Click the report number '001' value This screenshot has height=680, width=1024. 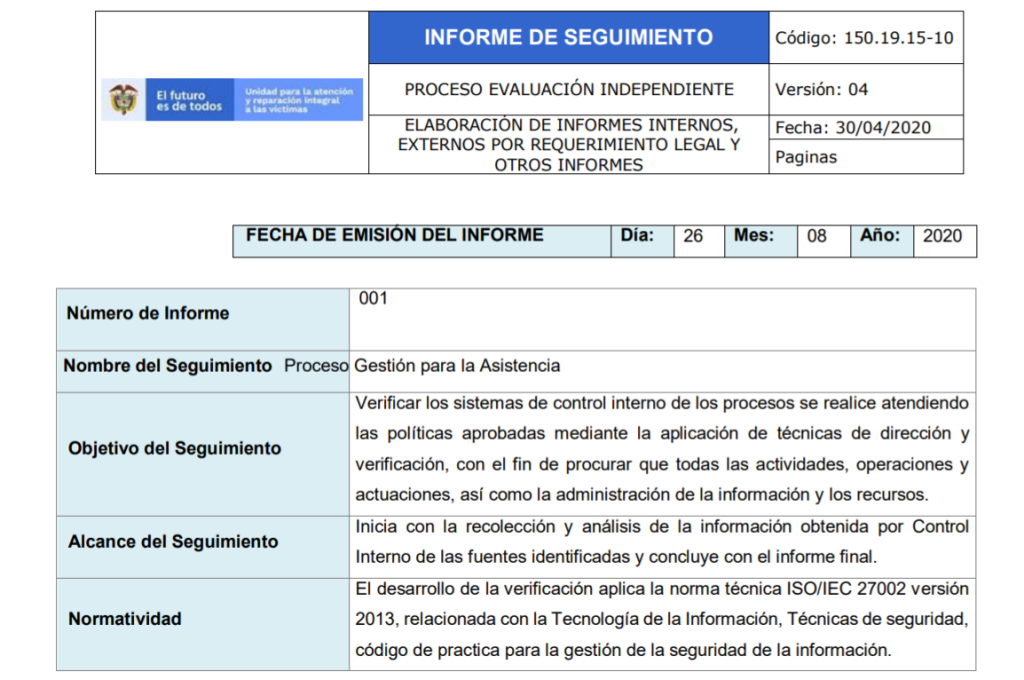372,299
